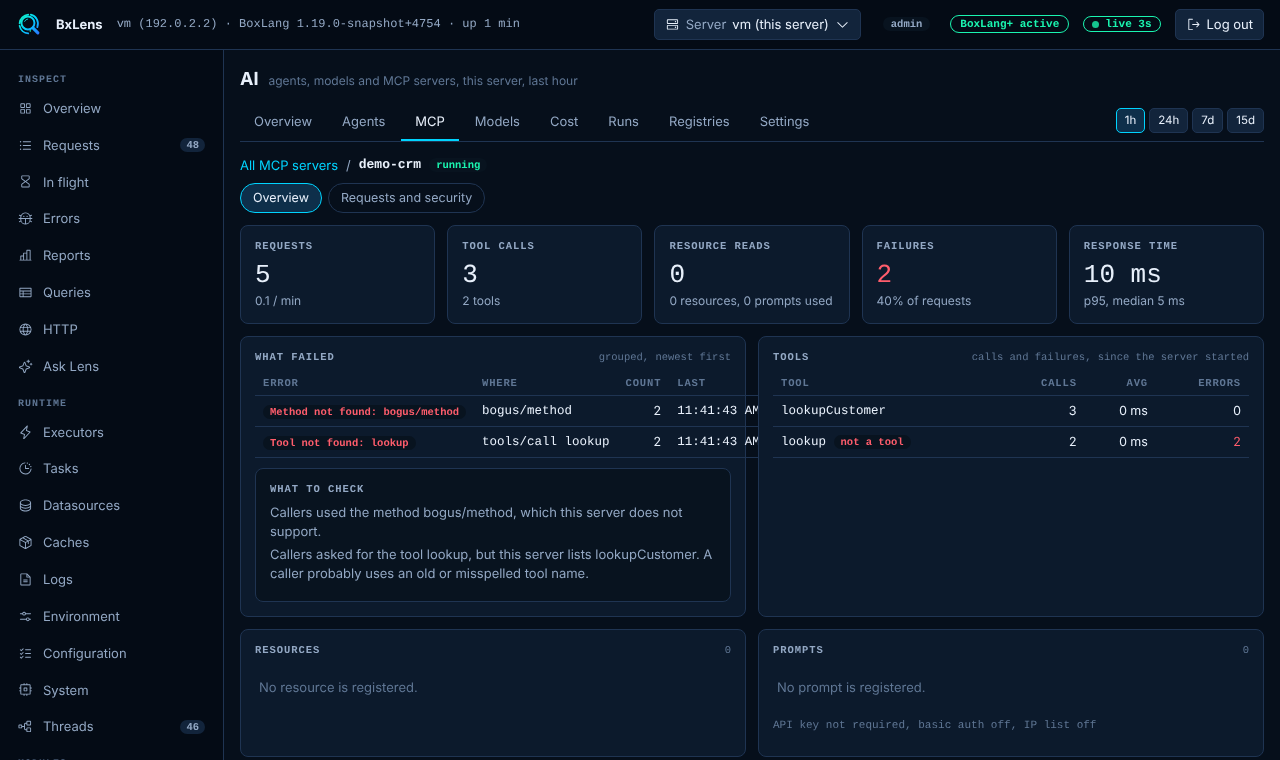1280x760 pixels.
Task: Click the HTTP globe icon
Action: [26, 329]
